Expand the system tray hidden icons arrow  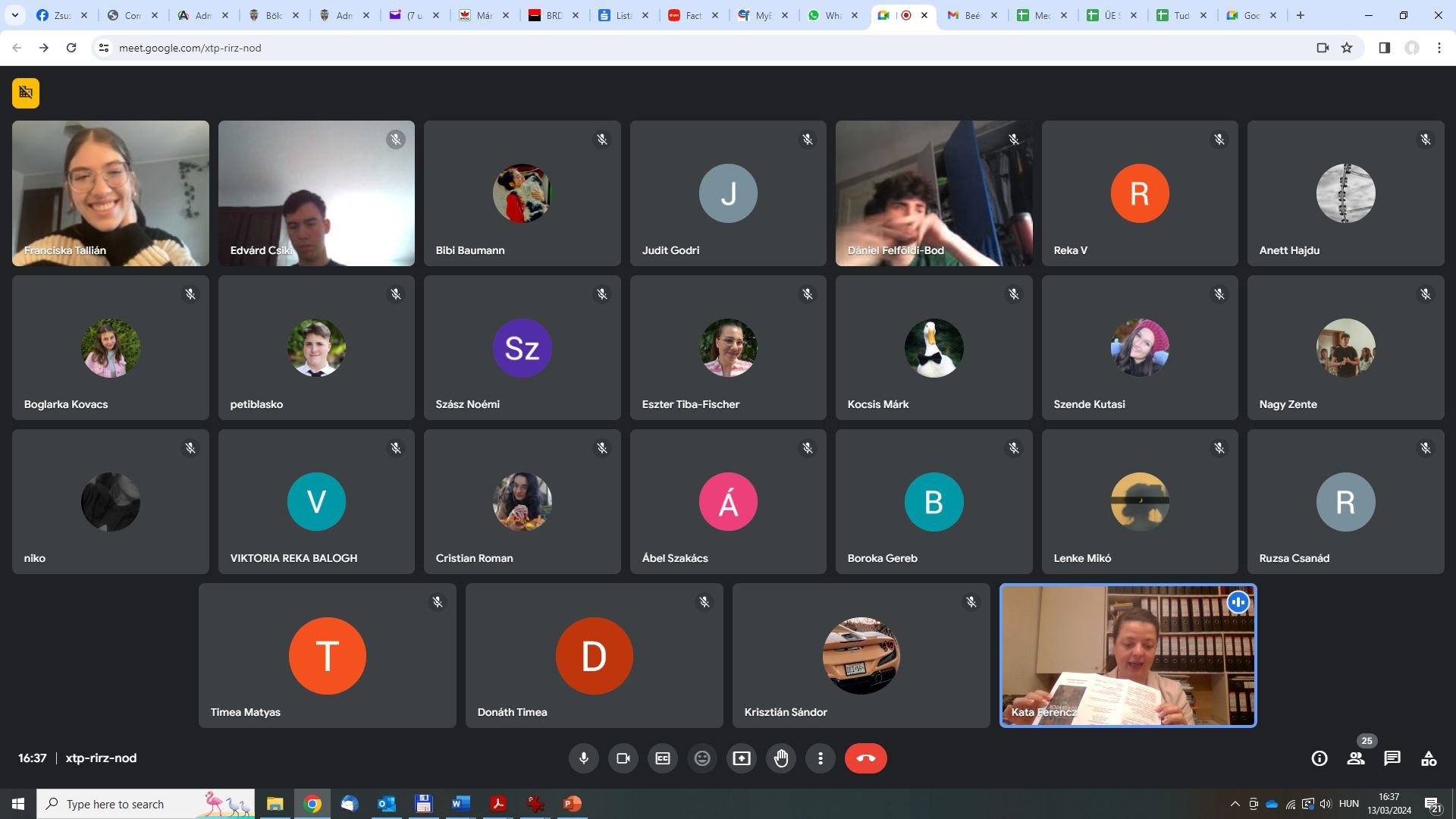tap(1235, 804)
